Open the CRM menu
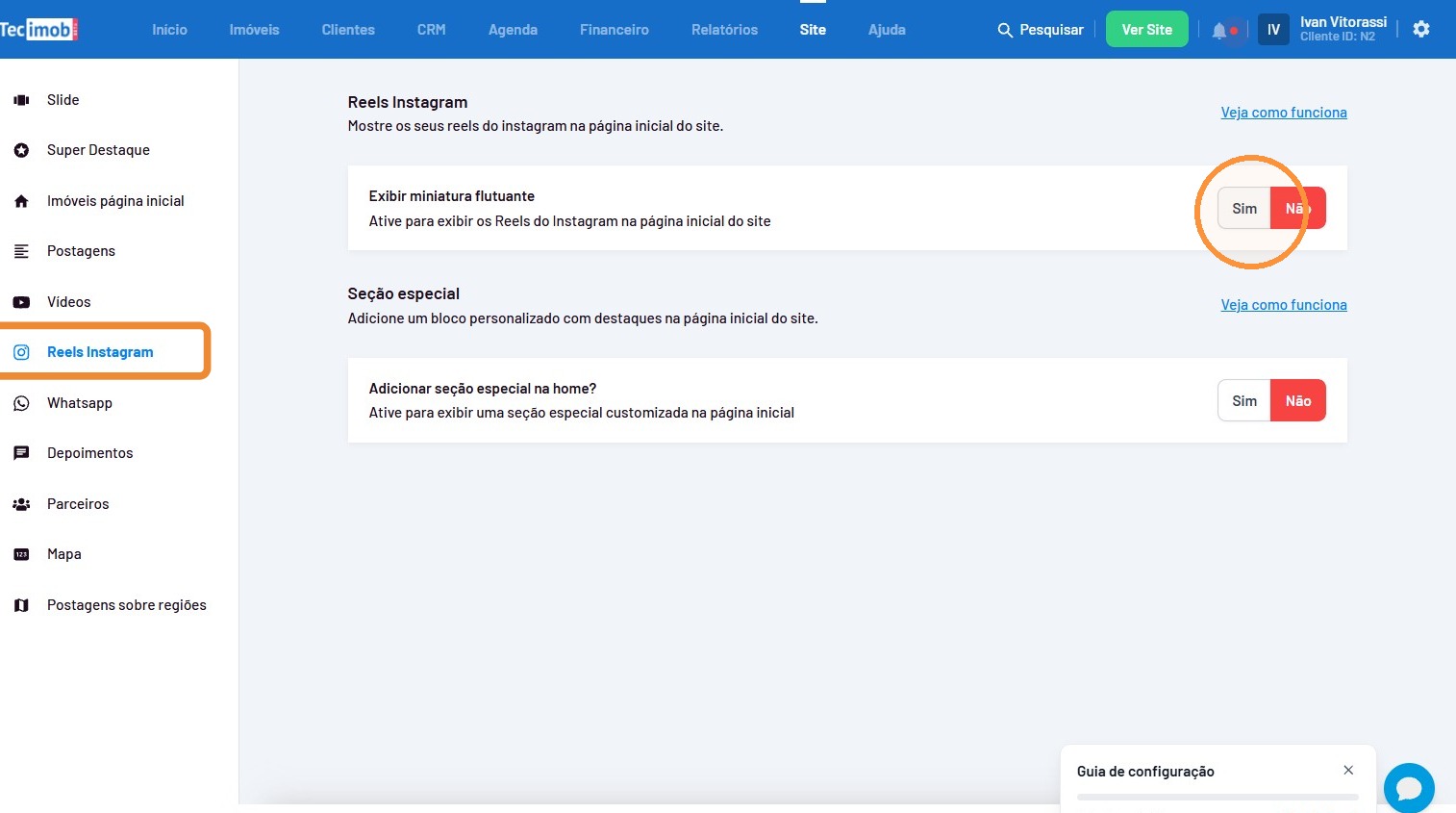Viewport: 1456px width, 813px height. (431, 30)
